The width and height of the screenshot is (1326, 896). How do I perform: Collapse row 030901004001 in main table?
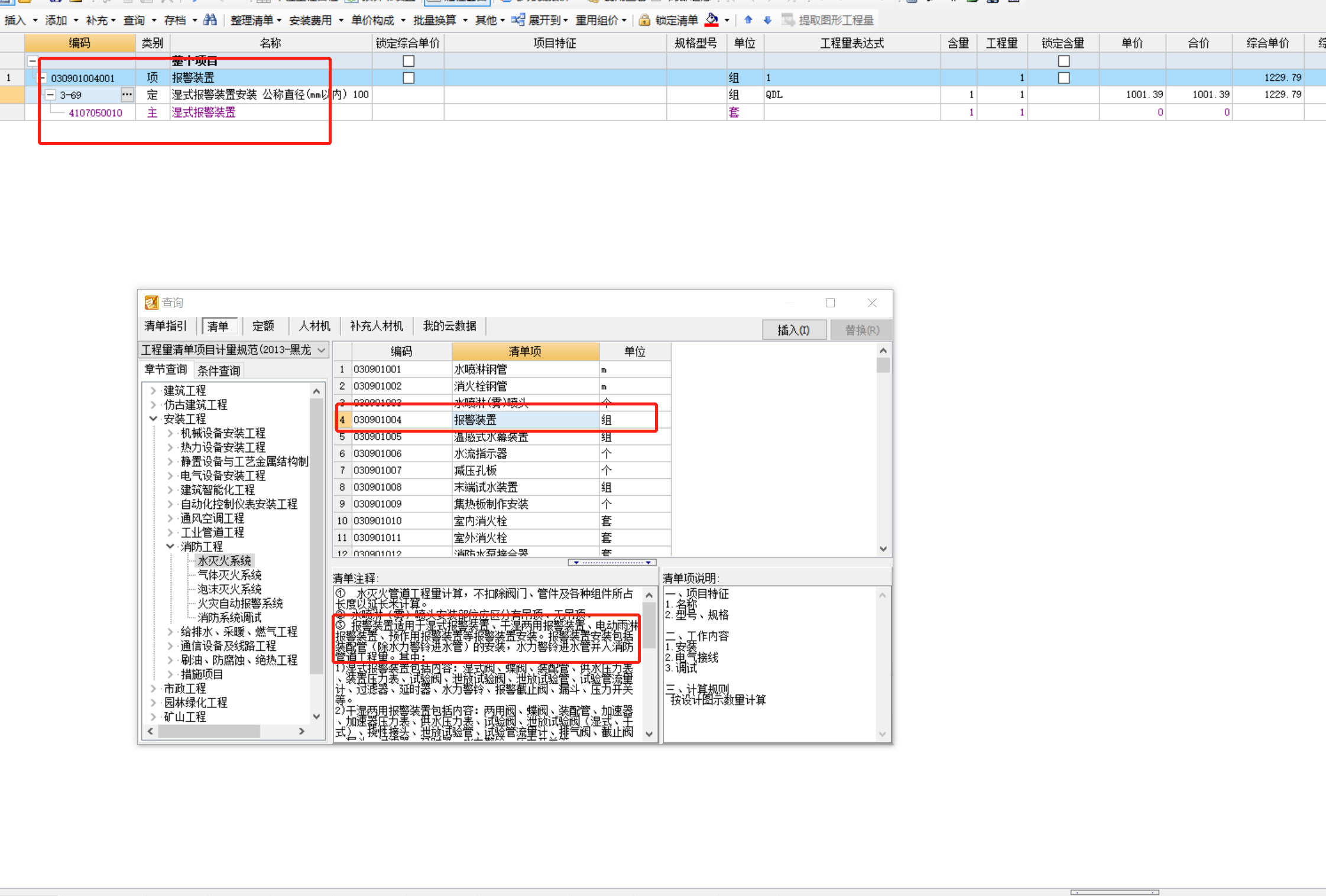(x=43, y=77)
